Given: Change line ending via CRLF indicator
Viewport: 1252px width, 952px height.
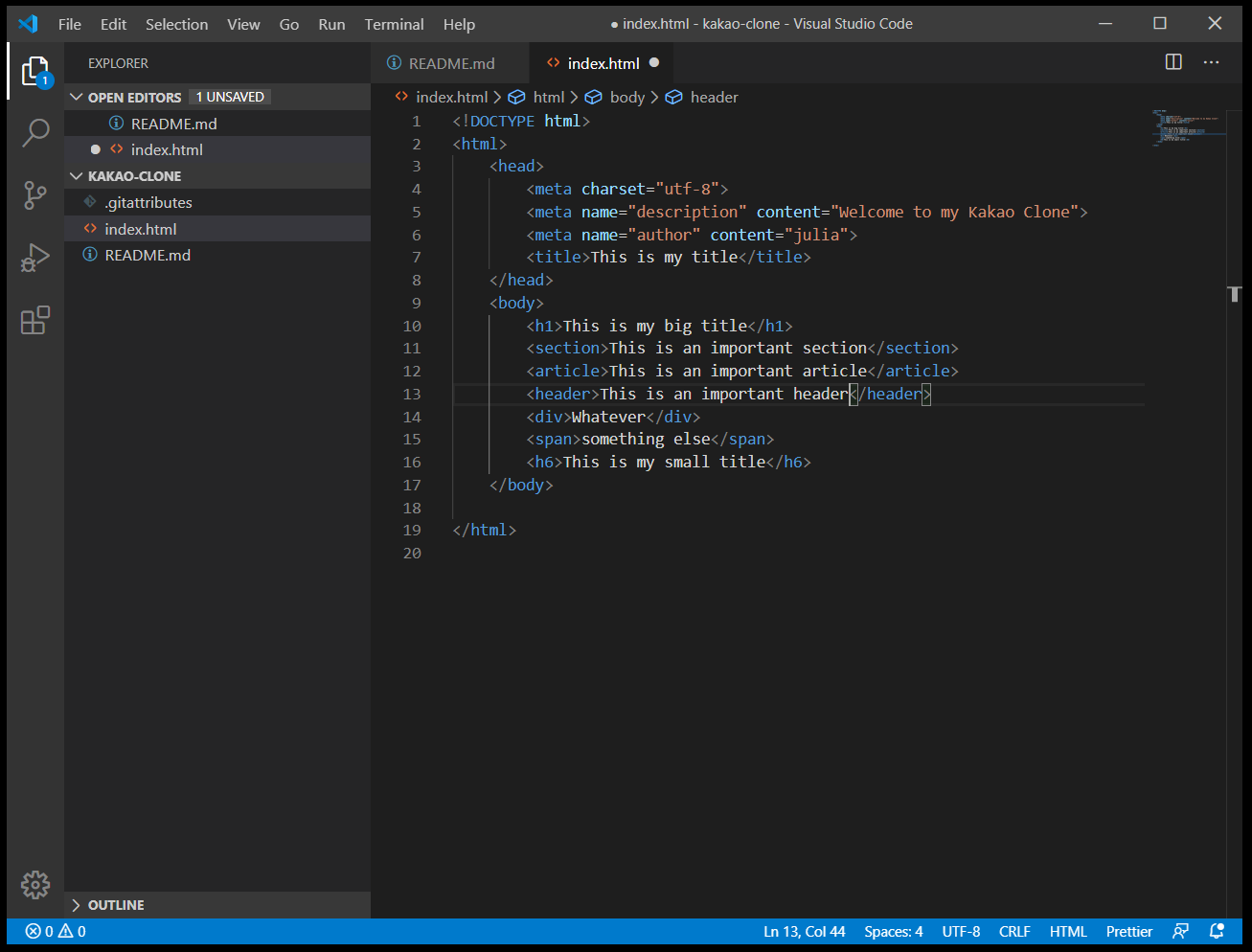Looking at the screenshot, I should pyautogui.click(x=1014, y=931).
